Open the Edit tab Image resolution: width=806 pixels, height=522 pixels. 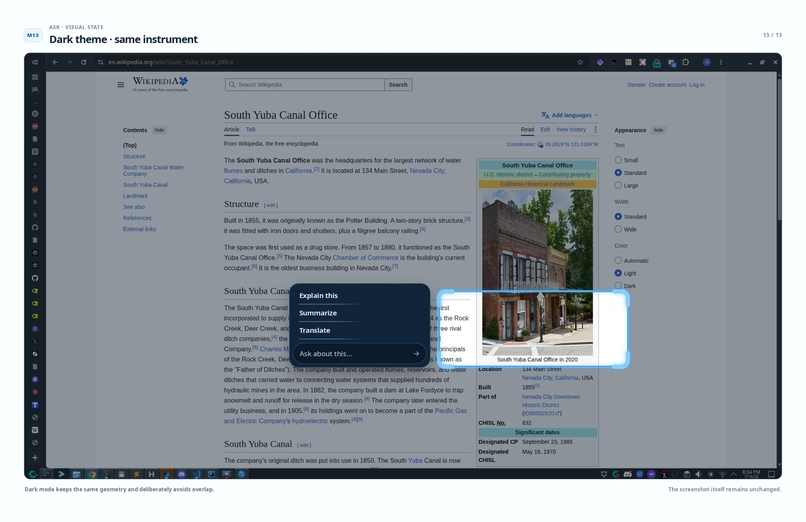pyautogui.click(x=545, y=129)
